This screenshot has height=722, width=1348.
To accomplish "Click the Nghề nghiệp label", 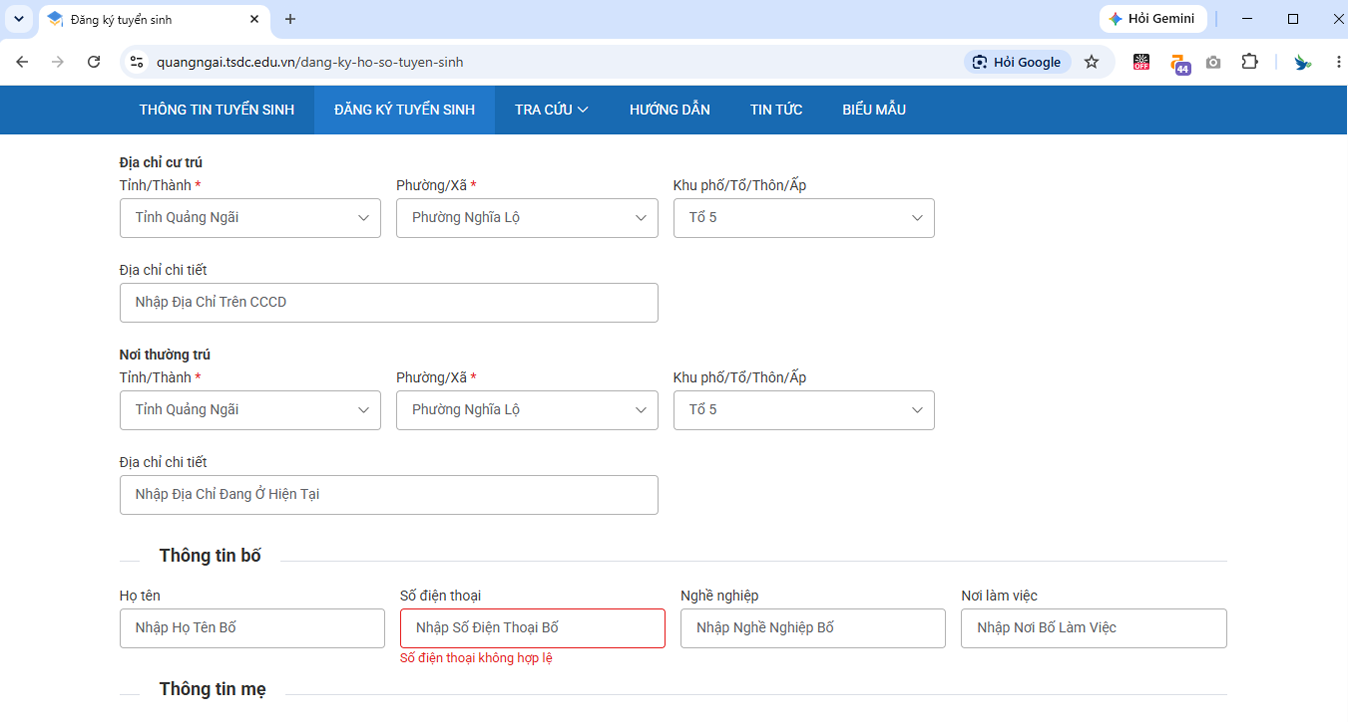I will coord(719,596).
